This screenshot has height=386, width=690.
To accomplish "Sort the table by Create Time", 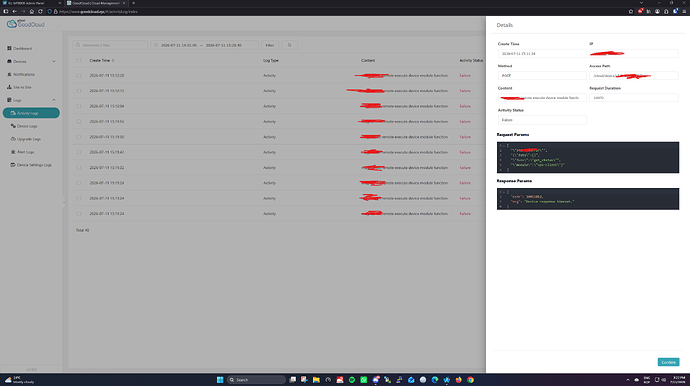I will pyautogui.click(x=102, y=60).
